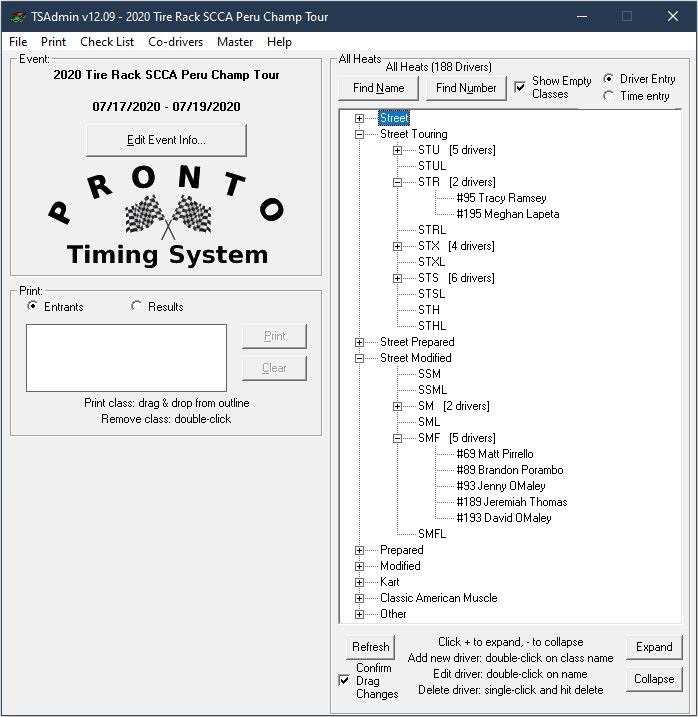Image resolution: width=698 pixels, height=717 pixels.
Task: Select the STRL class row
Action: tap(432, 230)
